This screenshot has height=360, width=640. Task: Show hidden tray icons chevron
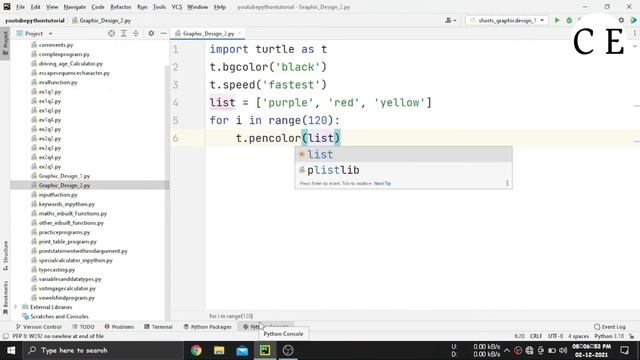(x=507, y=350)
